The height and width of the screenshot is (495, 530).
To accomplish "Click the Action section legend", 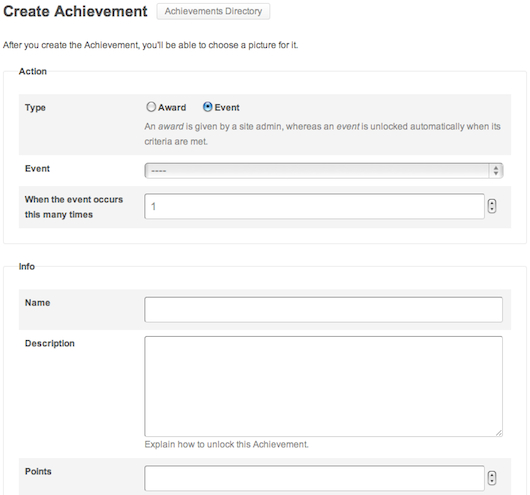I will tap(33, 71).
